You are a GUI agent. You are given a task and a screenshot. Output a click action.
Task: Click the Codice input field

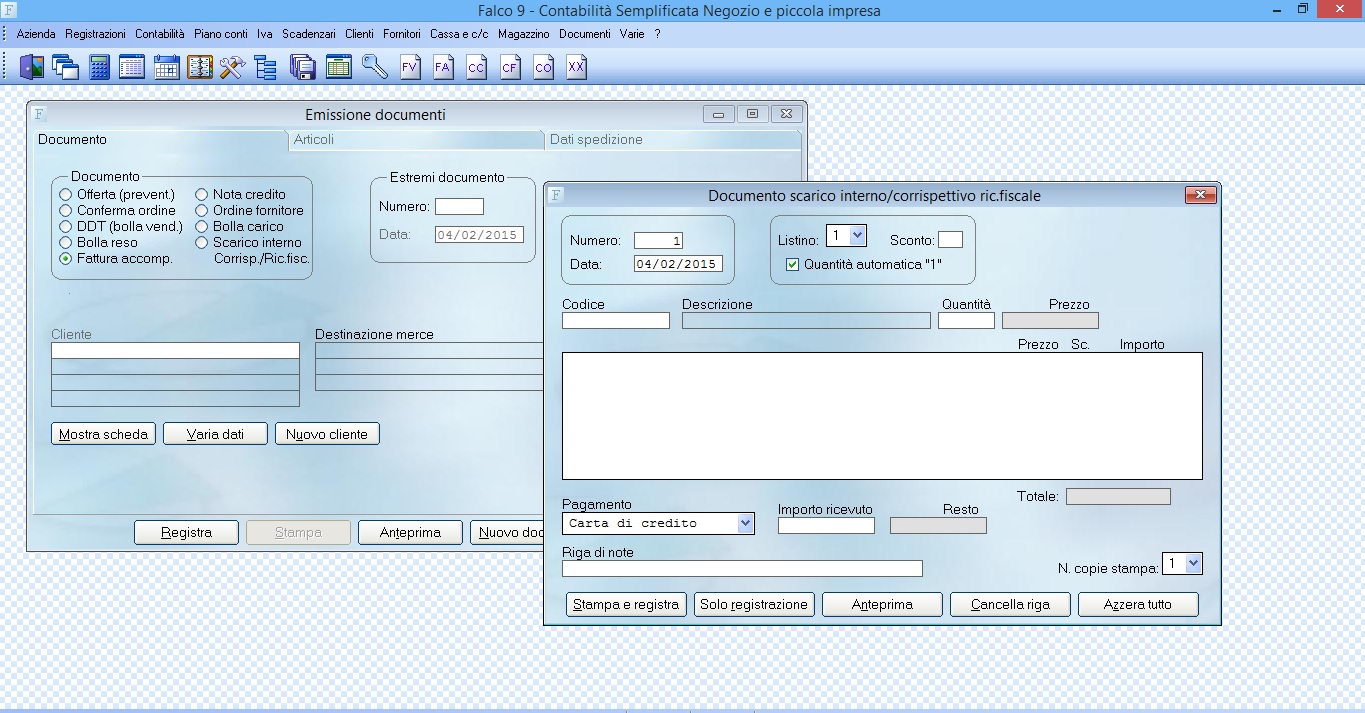[616, 321]
